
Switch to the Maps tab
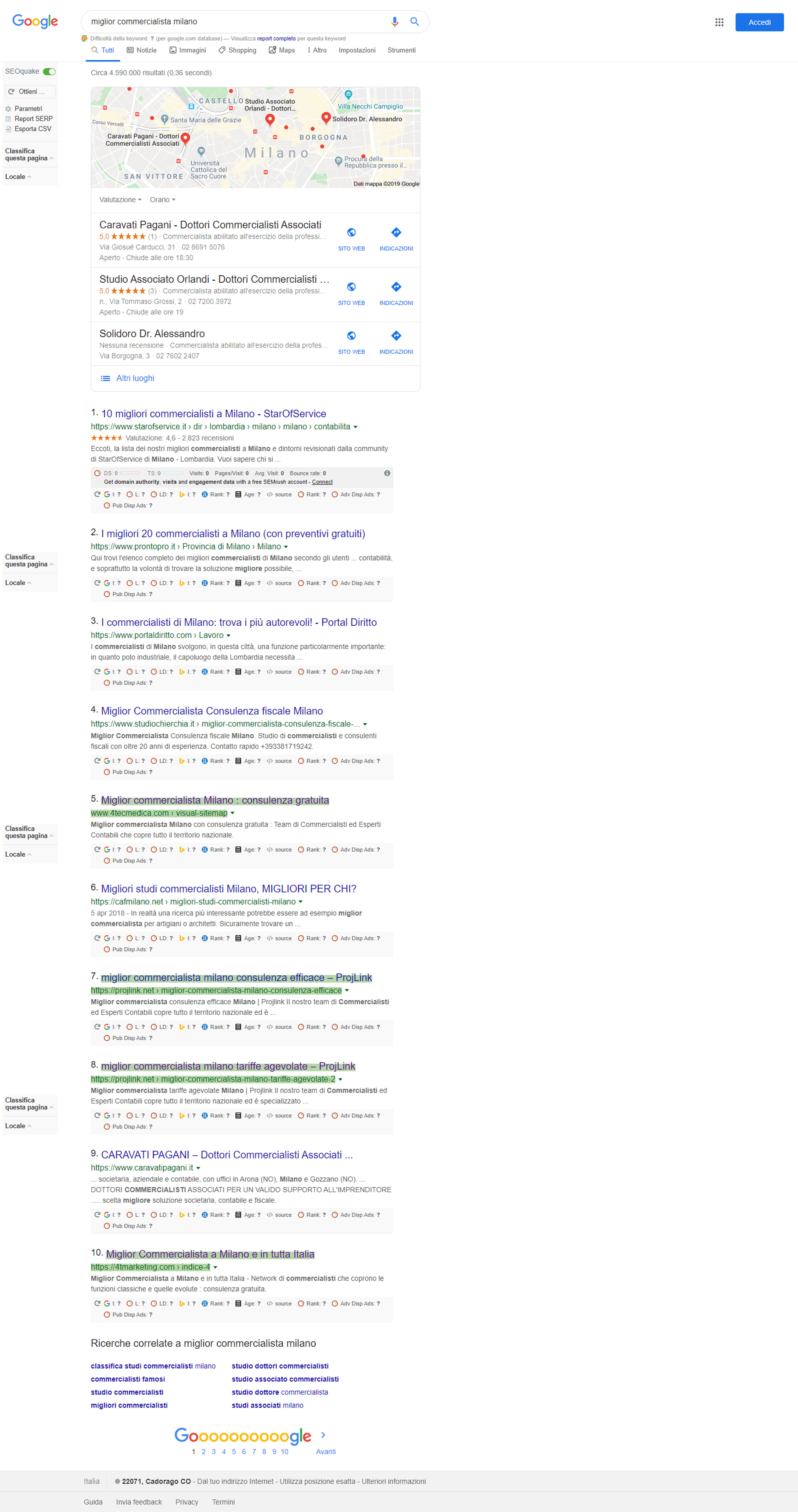click(282, 50)
